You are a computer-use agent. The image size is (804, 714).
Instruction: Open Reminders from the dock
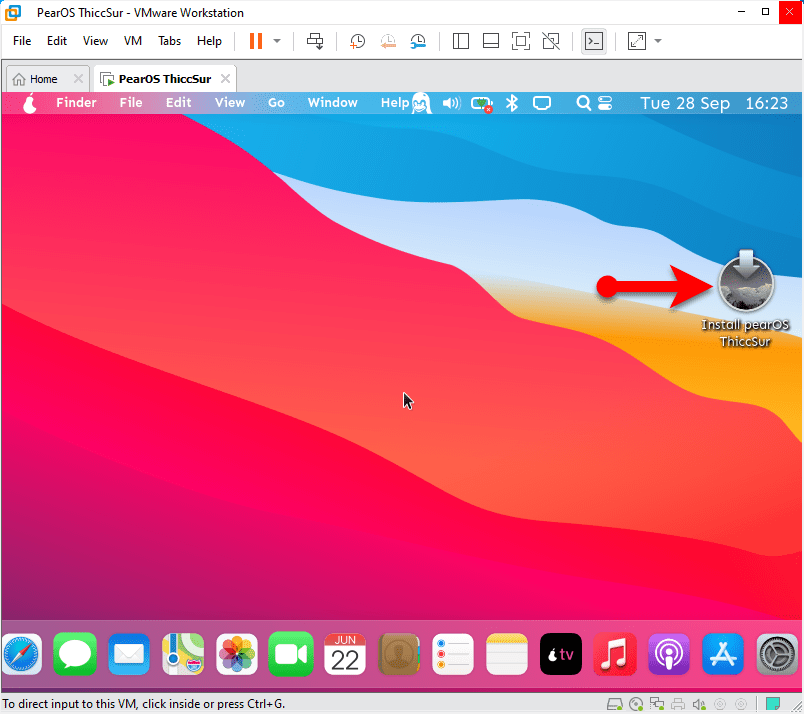(453, 654)
